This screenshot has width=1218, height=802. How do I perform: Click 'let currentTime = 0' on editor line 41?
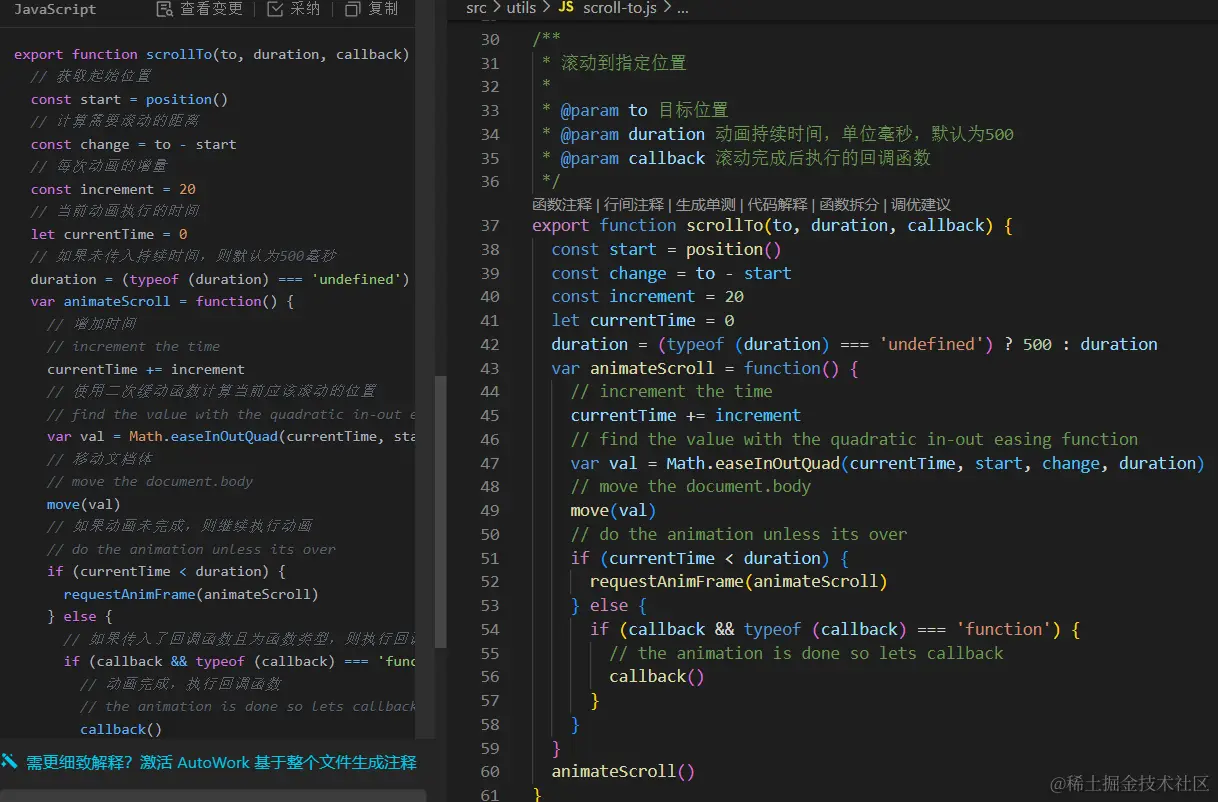pyautogui.click(x=643, y=321)
